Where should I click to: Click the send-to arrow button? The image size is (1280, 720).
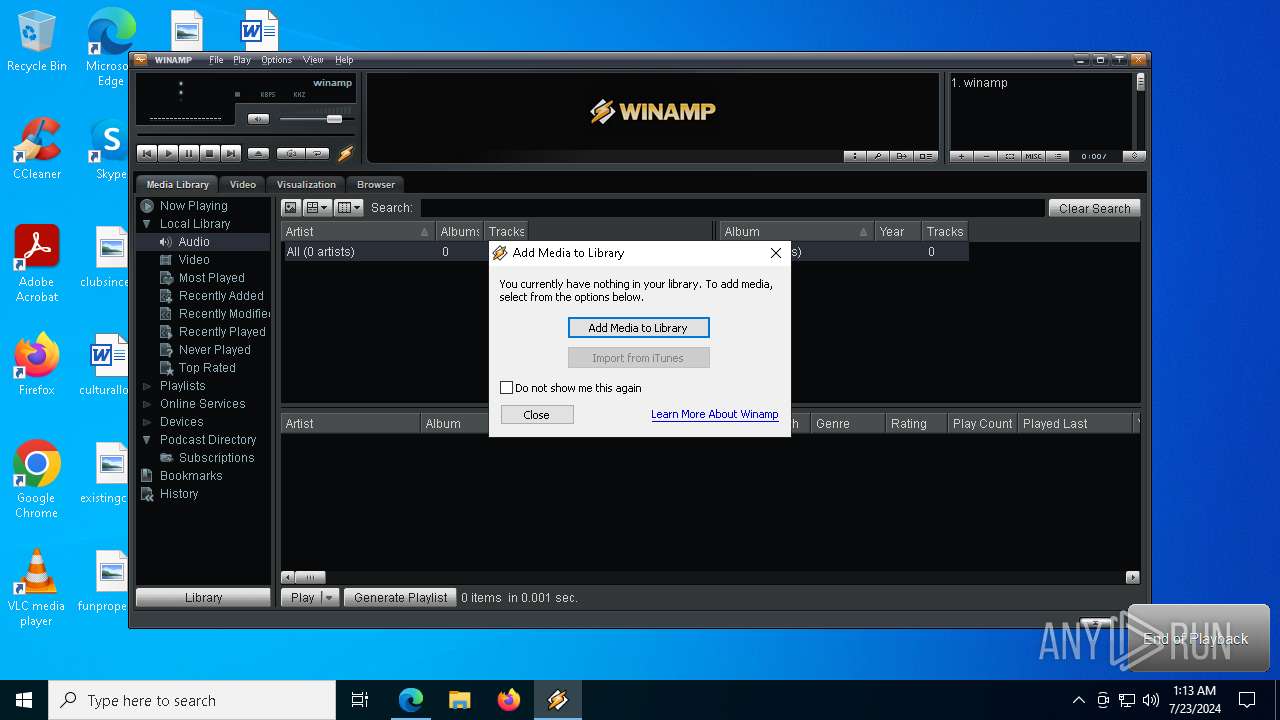coord(902,156)
